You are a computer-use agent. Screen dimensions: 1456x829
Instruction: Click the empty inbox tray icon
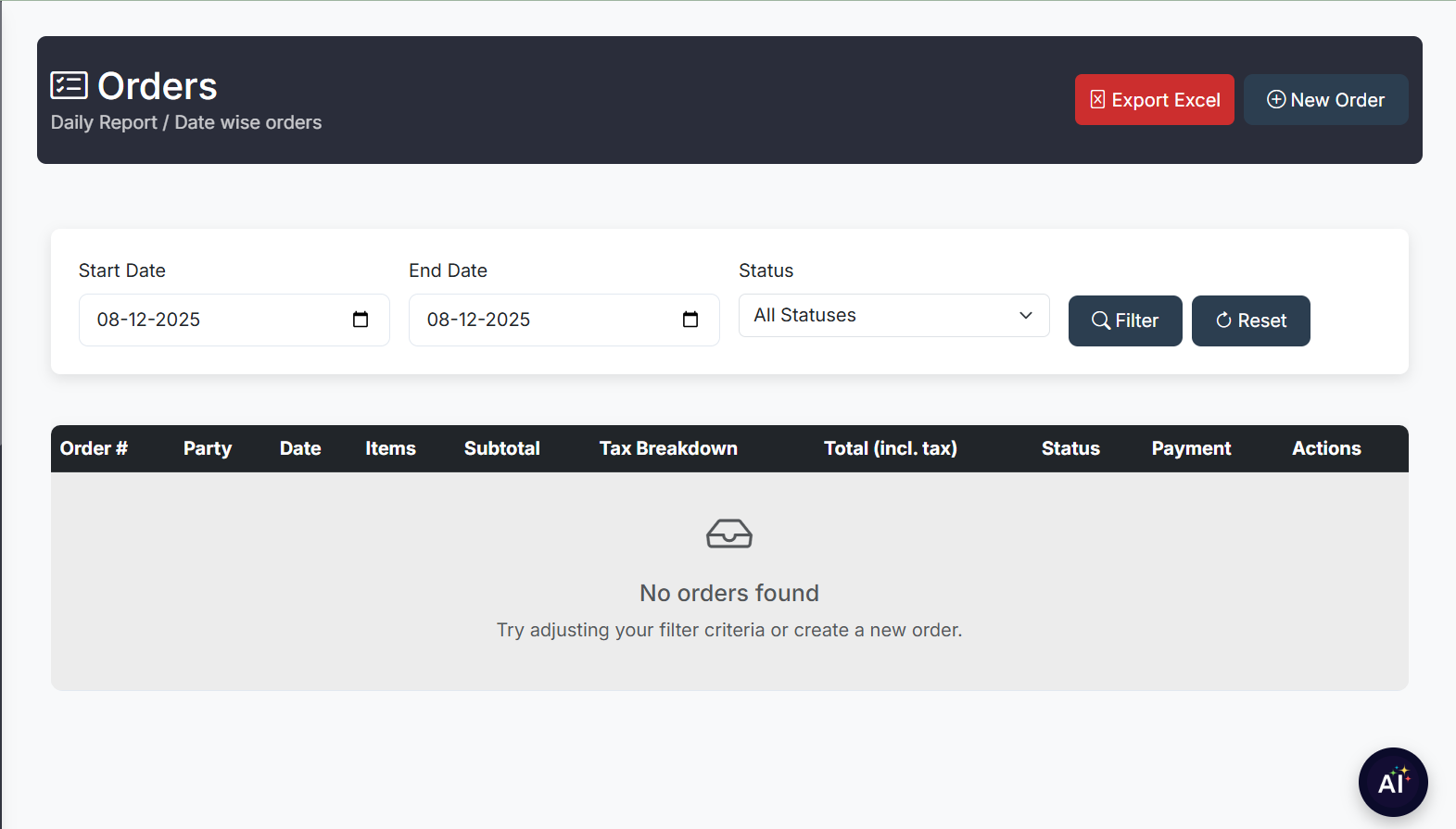pyautogui.click(x=729, y=534)
